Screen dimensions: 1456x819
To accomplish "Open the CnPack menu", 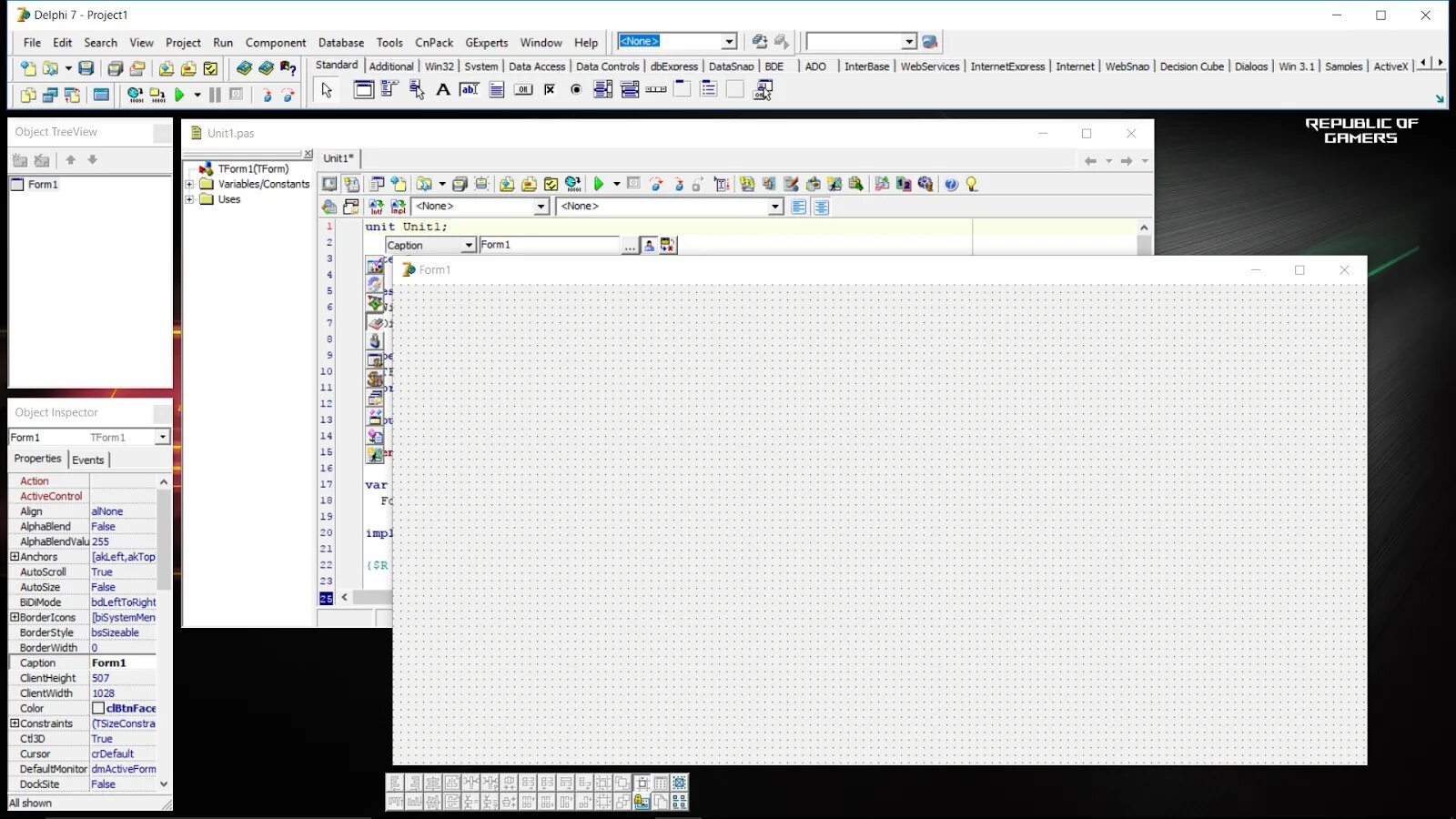I will tap(434, 43).
